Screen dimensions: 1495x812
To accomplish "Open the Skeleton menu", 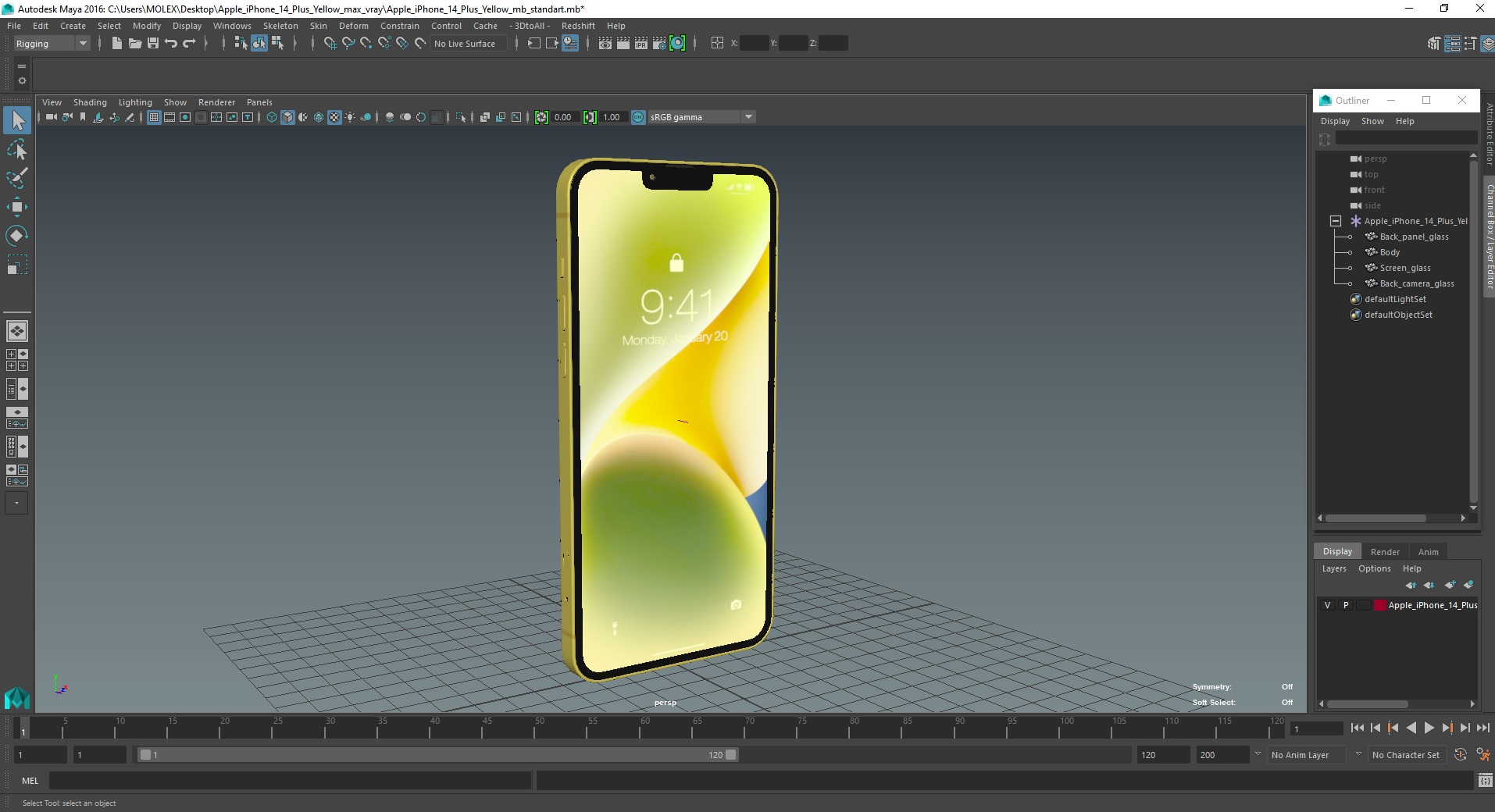I will pos(280,26).
